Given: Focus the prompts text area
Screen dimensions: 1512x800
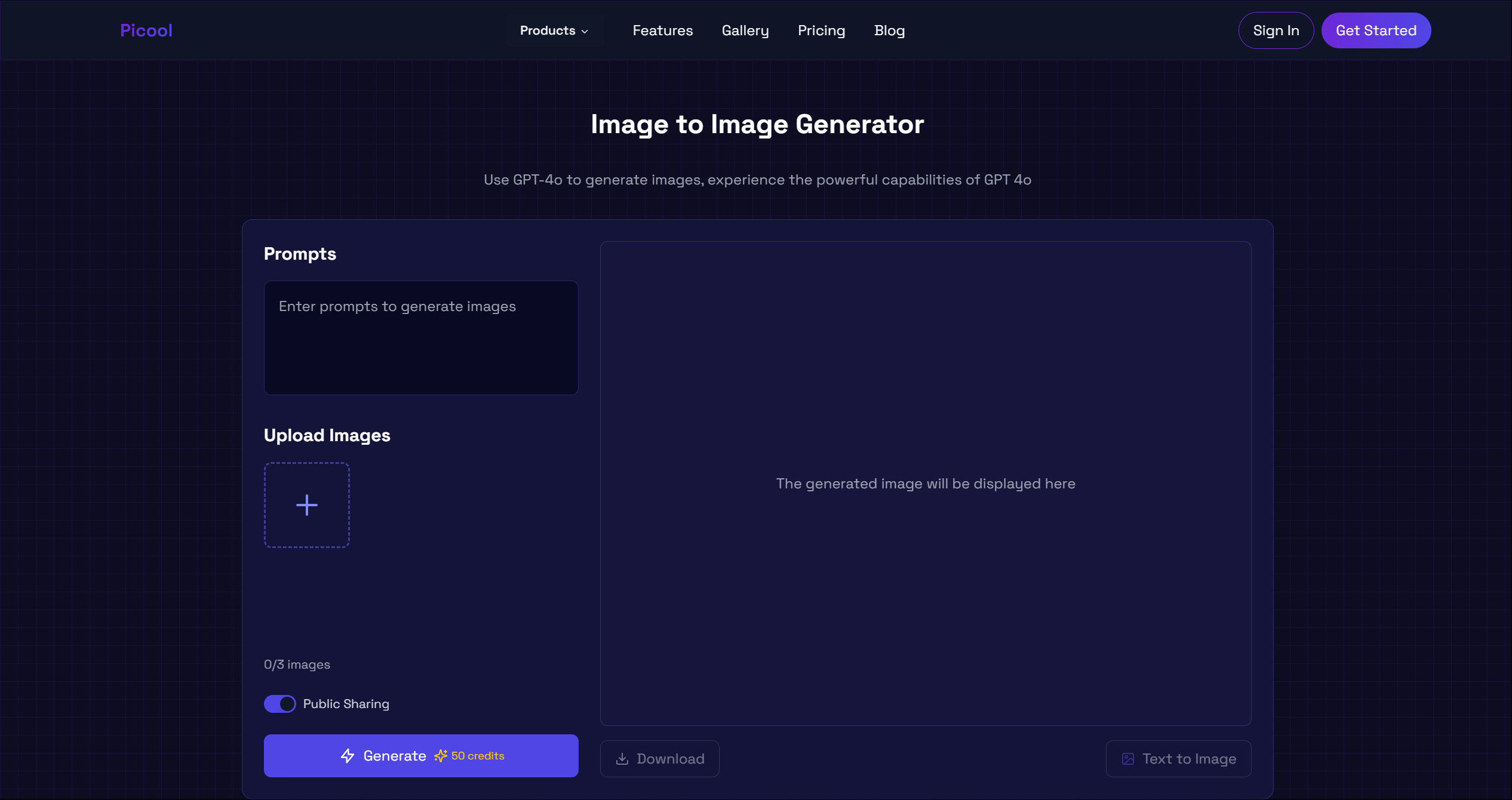Looking at the screenshot, I should (x=421, y=338).
